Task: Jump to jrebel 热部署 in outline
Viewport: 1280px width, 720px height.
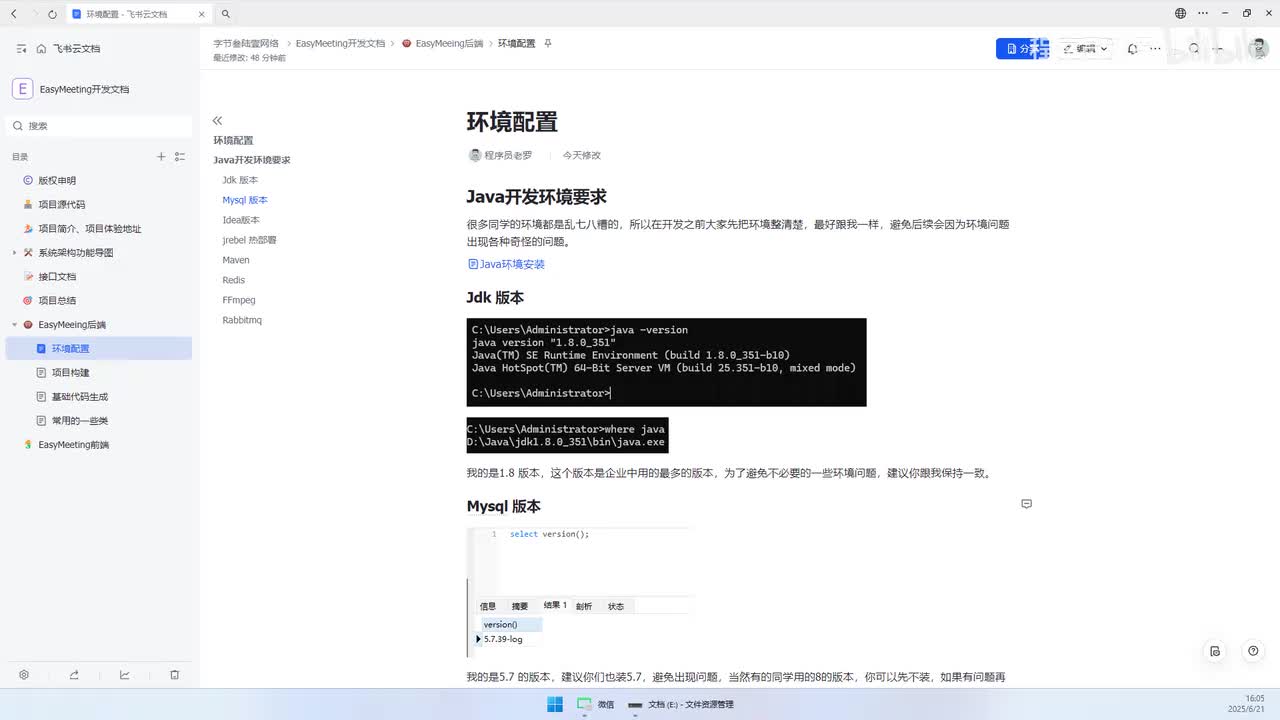Action: [249, 240]
